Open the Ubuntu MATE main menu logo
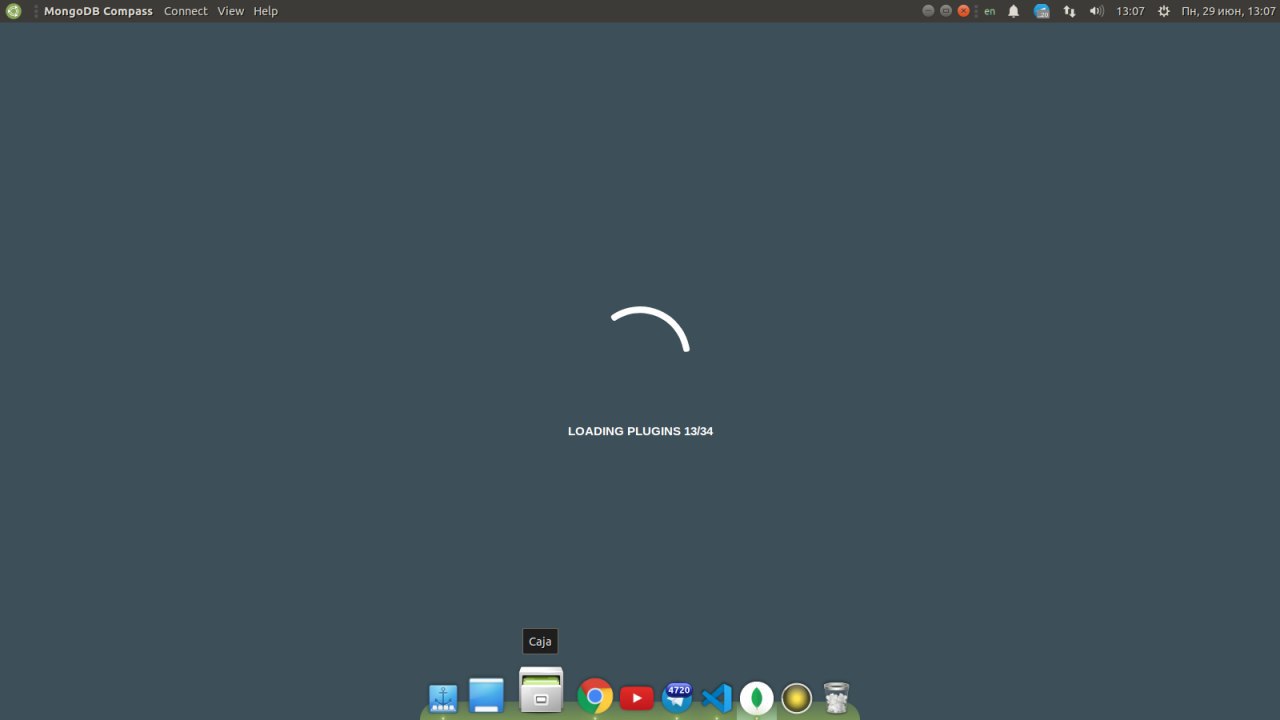 [x=13, y=11]
